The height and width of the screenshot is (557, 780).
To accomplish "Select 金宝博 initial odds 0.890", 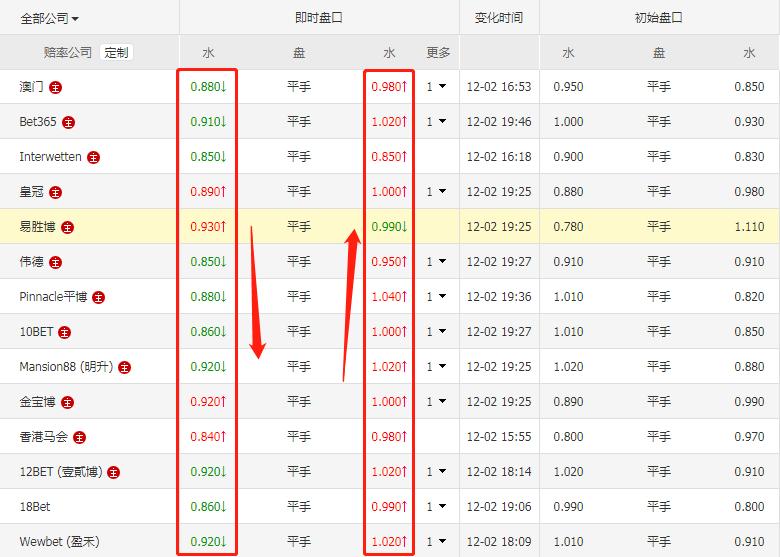I will click(568, 401).
